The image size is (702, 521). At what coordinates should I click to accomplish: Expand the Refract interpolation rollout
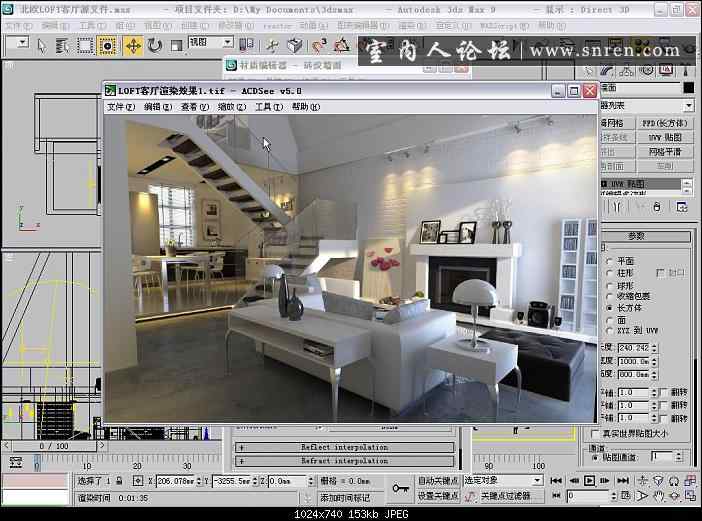(x=344, y=461)
